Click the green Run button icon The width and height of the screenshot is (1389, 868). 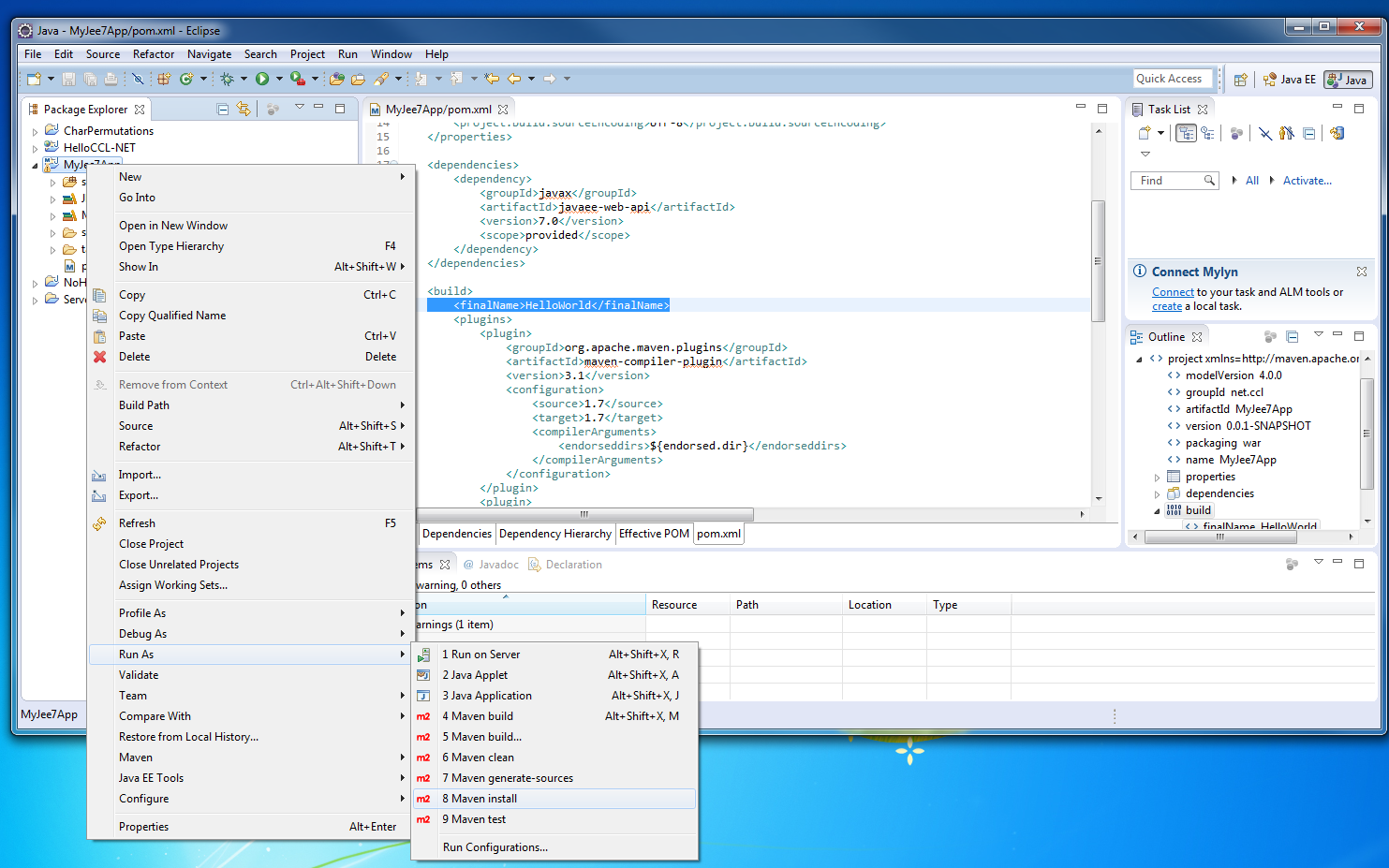point(262,80)
